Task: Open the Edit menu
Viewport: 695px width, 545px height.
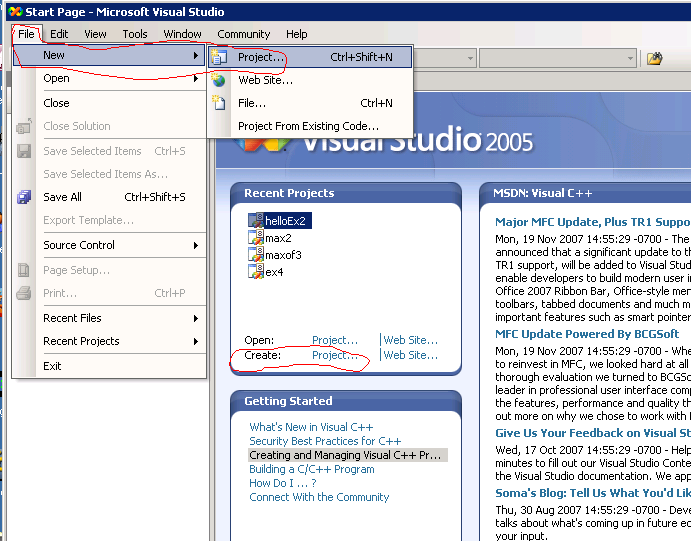Action: tap(59, 34)
